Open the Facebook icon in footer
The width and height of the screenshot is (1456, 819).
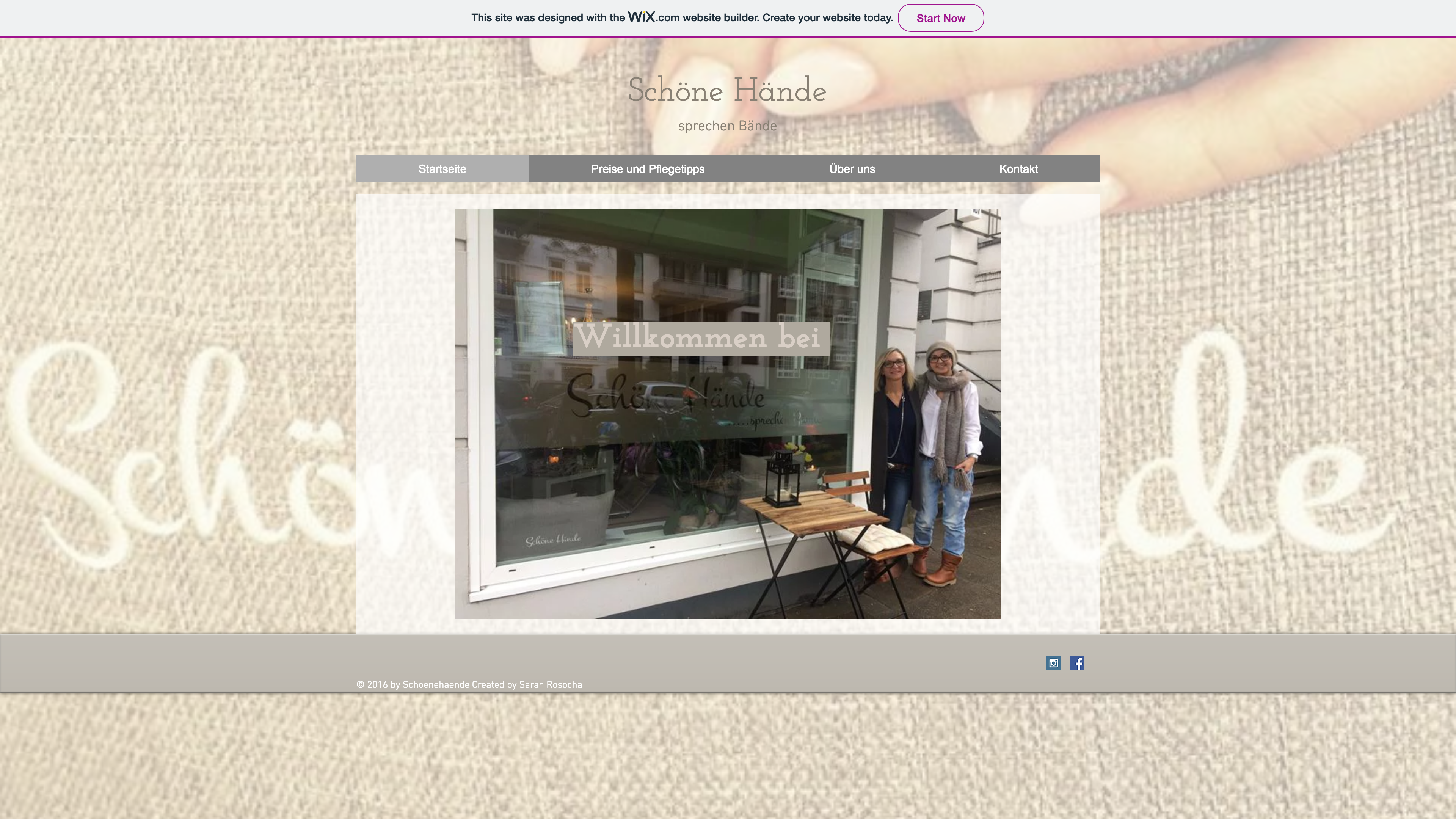[1077, 663]
